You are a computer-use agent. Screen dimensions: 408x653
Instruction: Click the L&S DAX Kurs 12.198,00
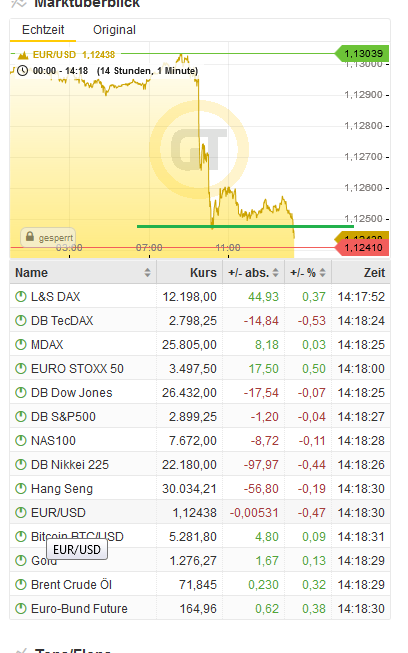189,297
